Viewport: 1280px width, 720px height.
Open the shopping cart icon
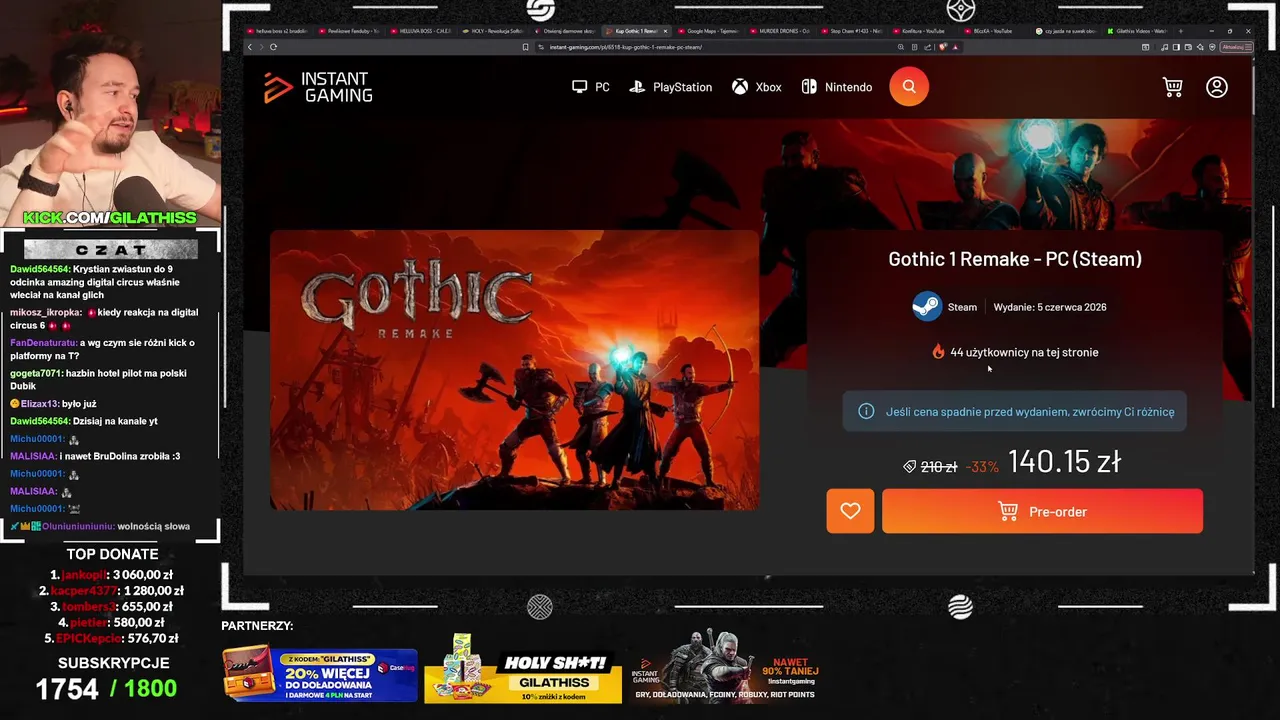click(1173, 87)
